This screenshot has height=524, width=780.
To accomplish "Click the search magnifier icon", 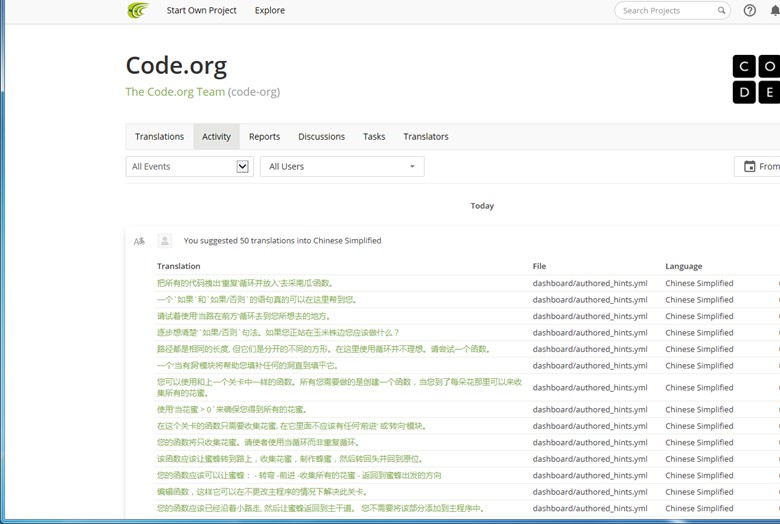I will tap(721, 10).
